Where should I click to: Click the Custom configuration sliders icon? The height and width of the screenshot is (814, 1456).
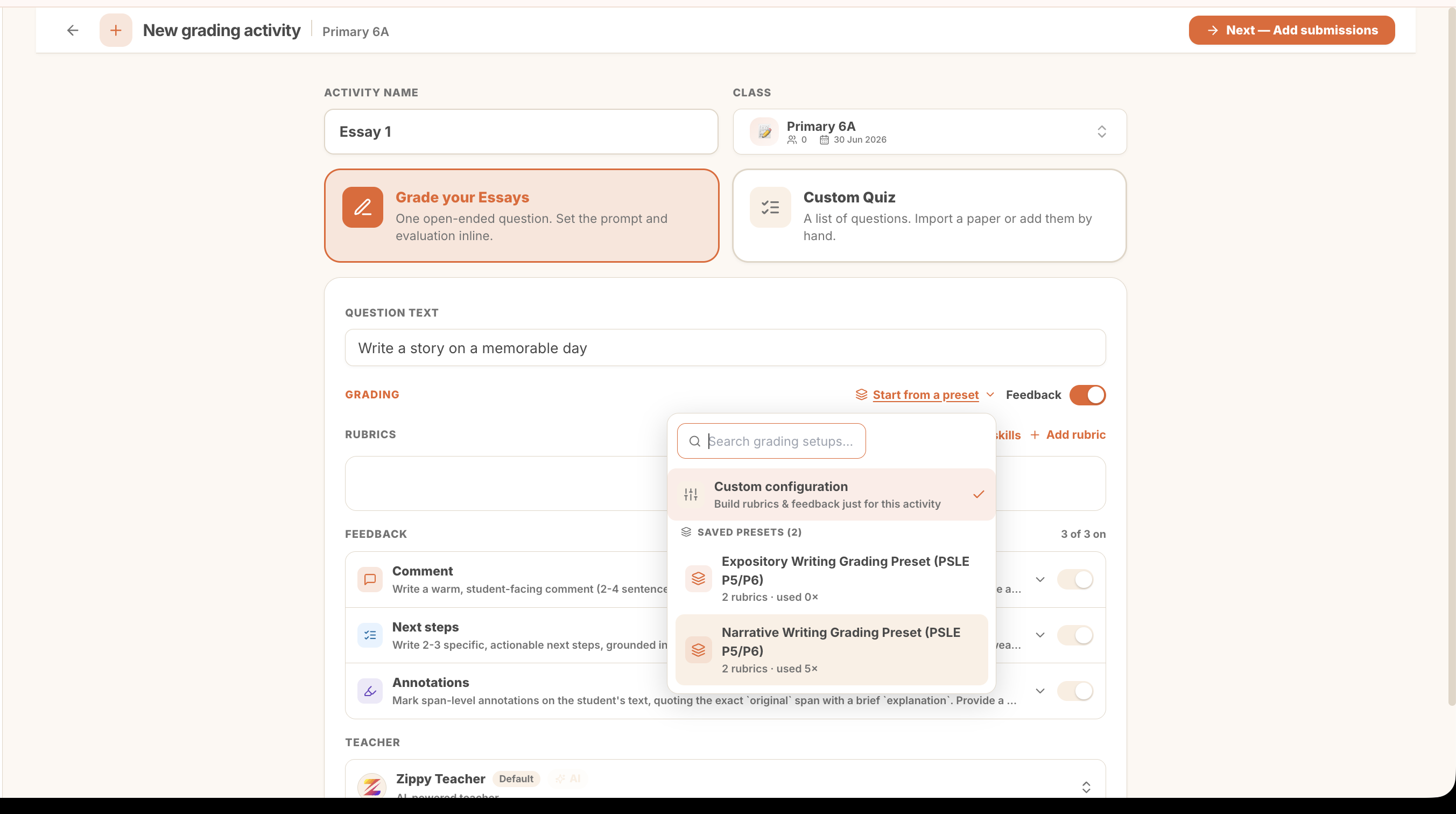pos(691,495)
